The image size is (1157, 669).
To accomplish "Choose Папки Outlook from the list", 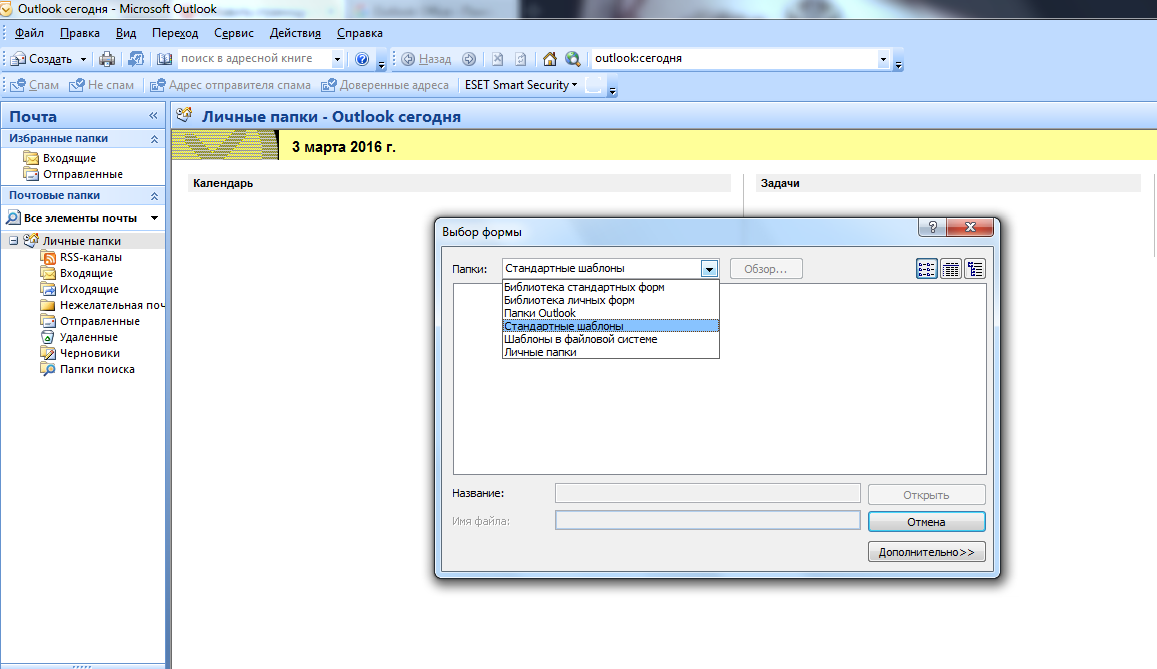I will pyautogui.click(x=610, y=313).
